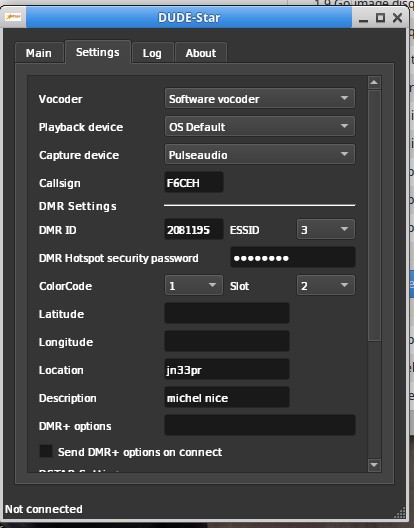
Task: Click the 'DMR Settings' section heading
Action: (x=78, y=206)
